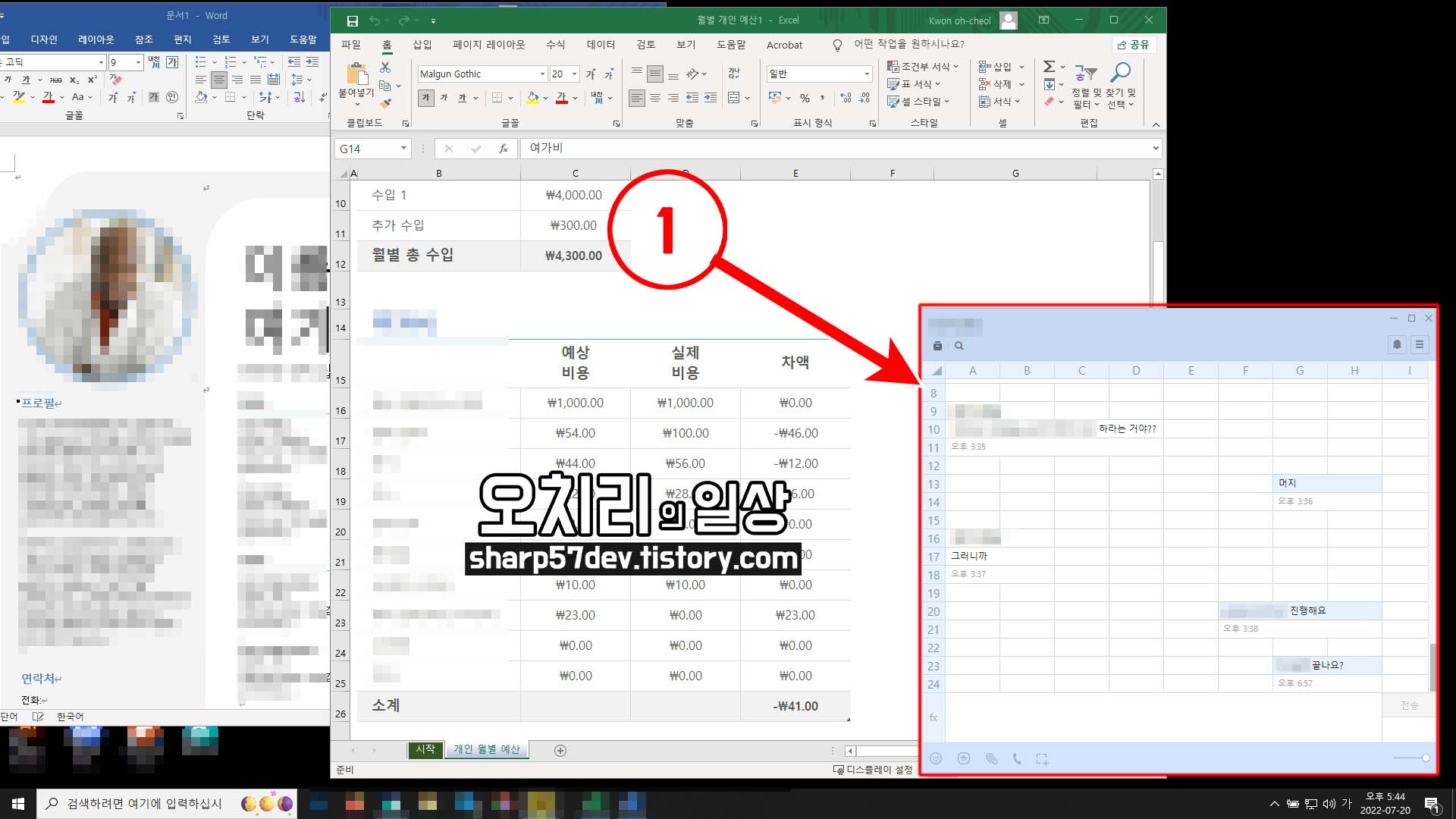Pick the yellow fill color button
Image resolution: width=1456 pixels, height=819 pixels.
532,98
